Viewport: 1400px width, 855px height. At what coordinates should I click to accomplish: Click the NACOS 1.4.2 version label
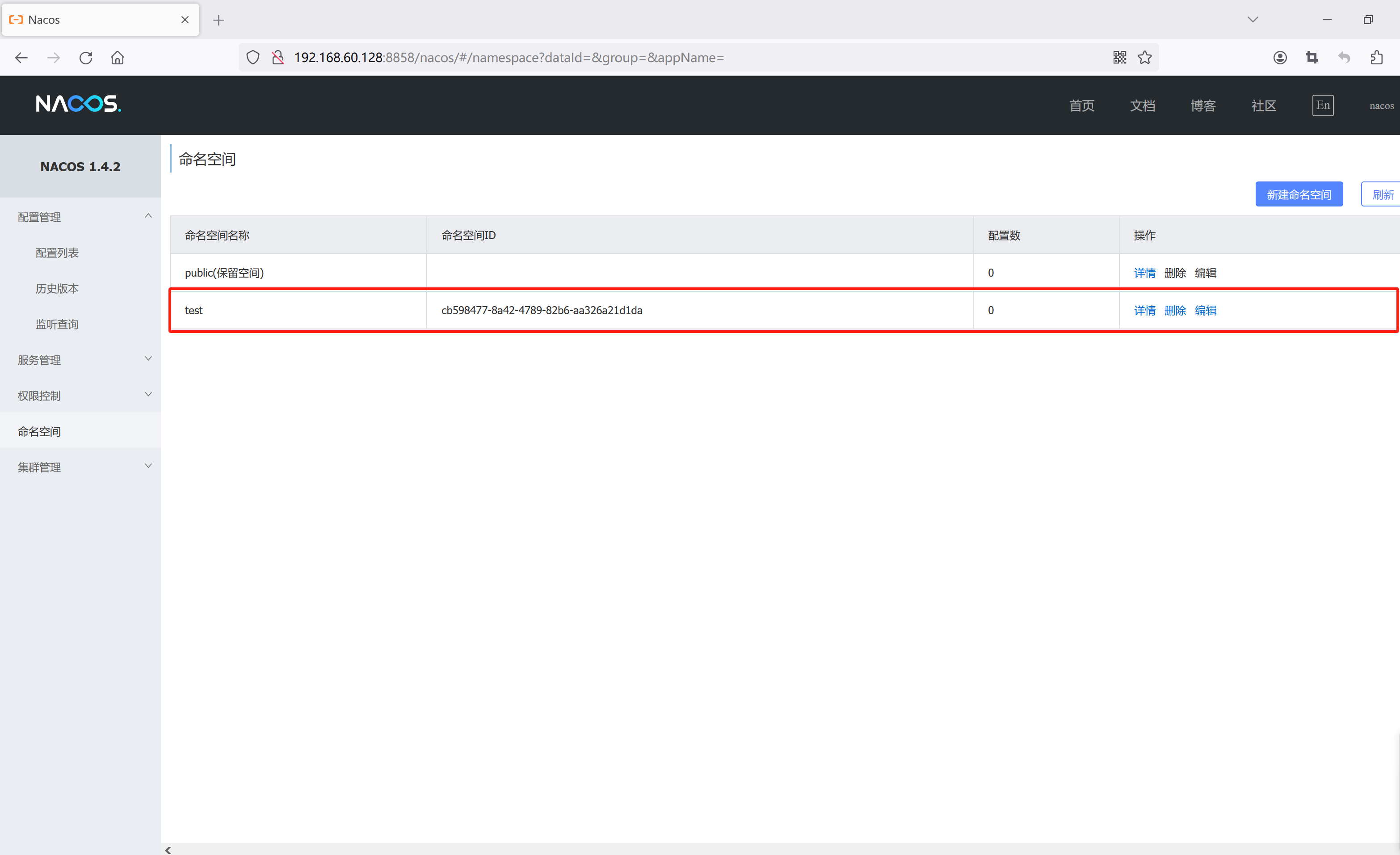tap(80, 166)
